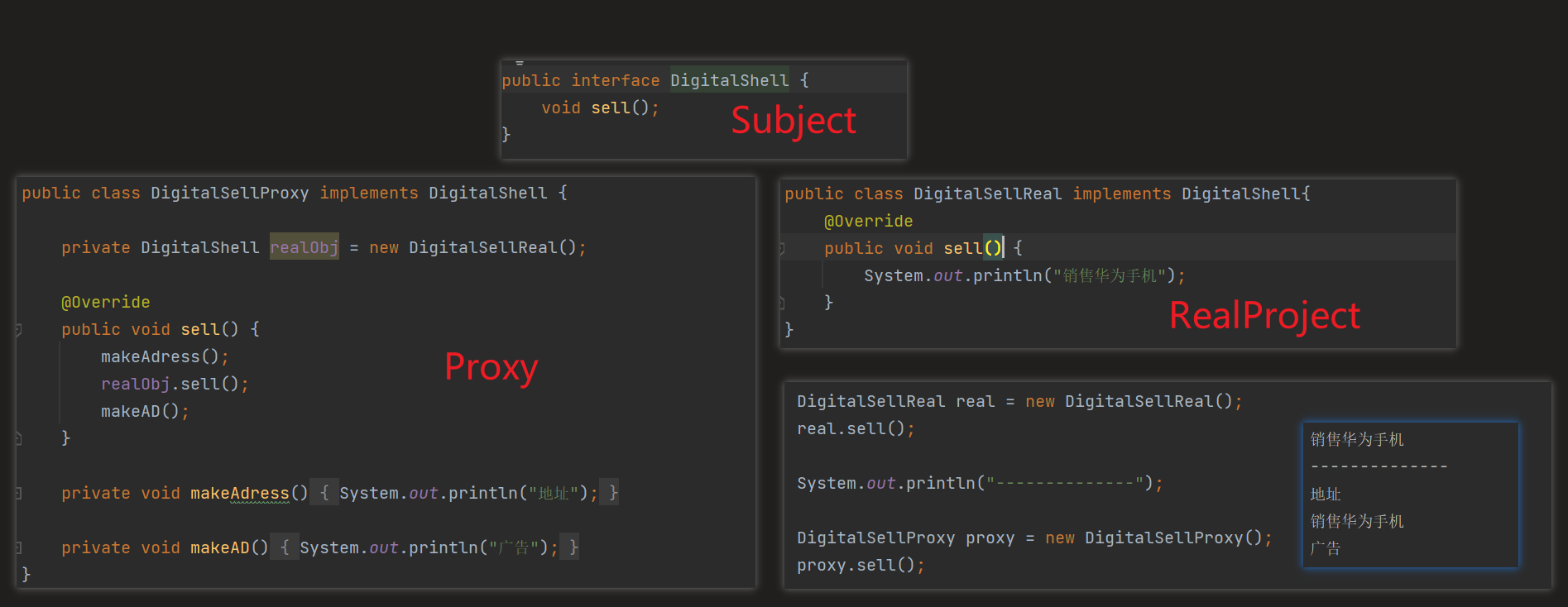Click the '广告' line in the output box

coord(1326,548)
